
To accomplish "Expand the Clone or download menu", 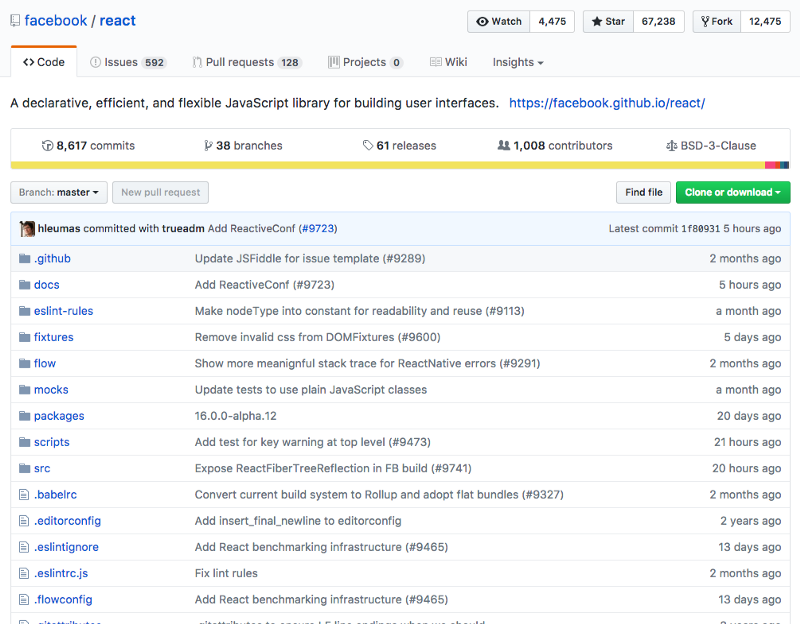I will pyautogui.click(x=733, y=192).
